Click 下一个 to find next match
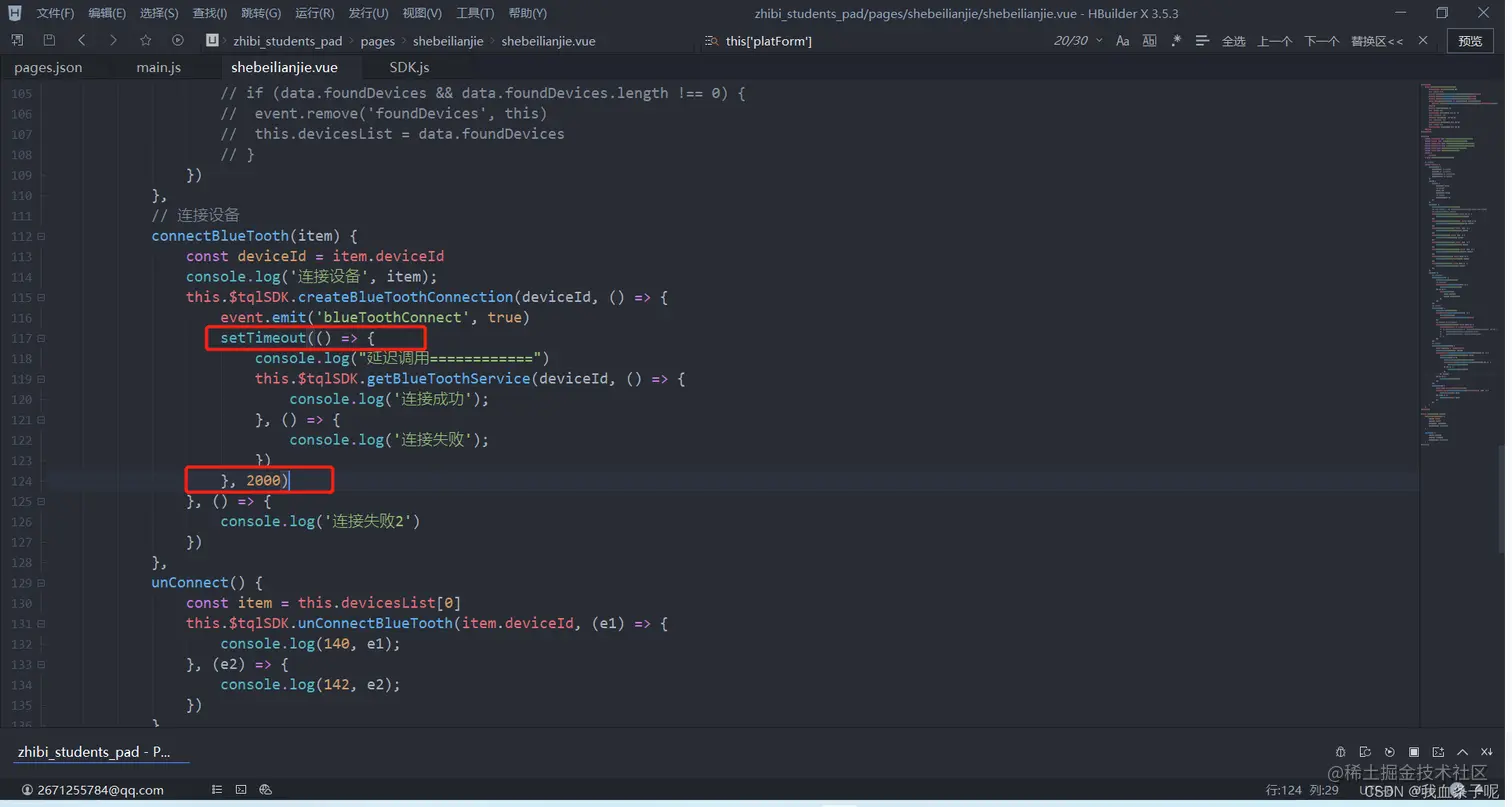 click(1321, 41)
